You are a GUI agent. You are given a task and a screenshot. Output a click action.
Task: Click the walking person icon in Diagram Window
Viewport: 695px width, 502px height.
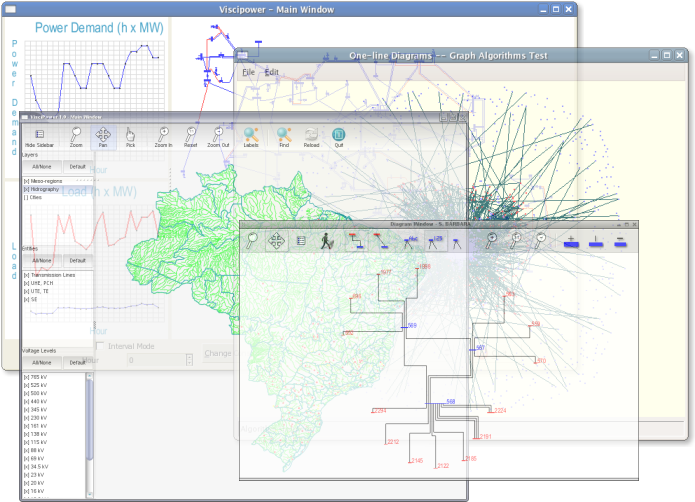(x=327, y=241)
